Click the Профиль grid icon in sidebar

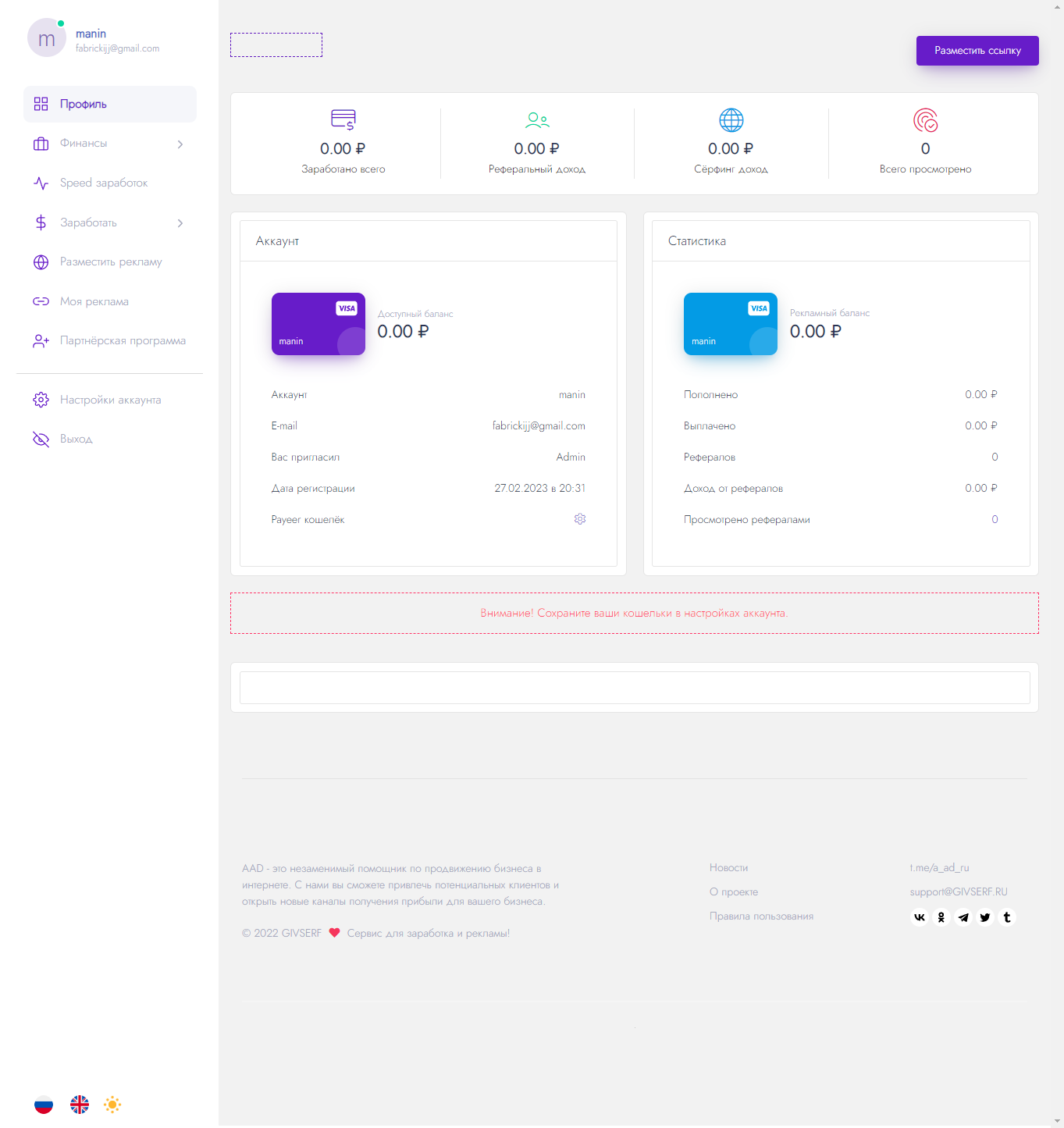(41, 104)
